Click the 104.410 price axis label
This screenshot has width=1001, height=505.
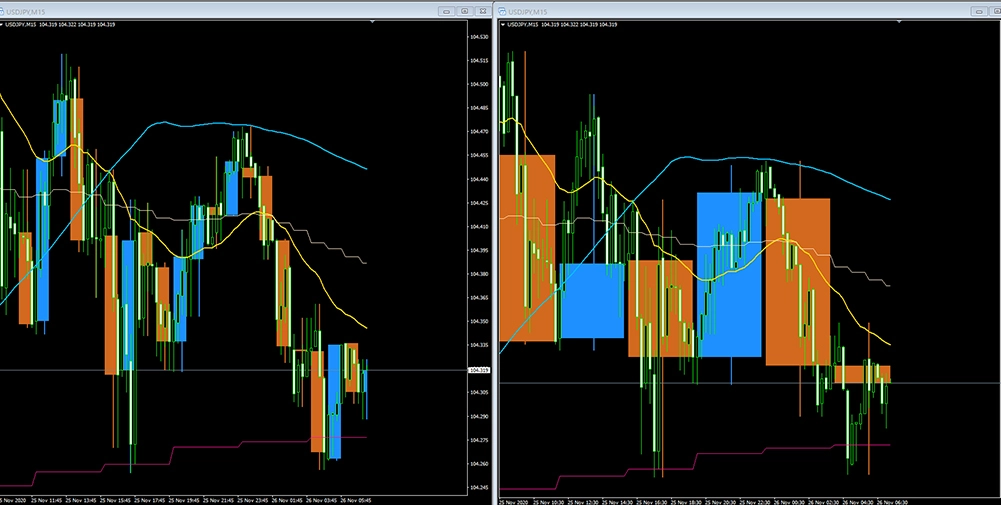point(479,227)
